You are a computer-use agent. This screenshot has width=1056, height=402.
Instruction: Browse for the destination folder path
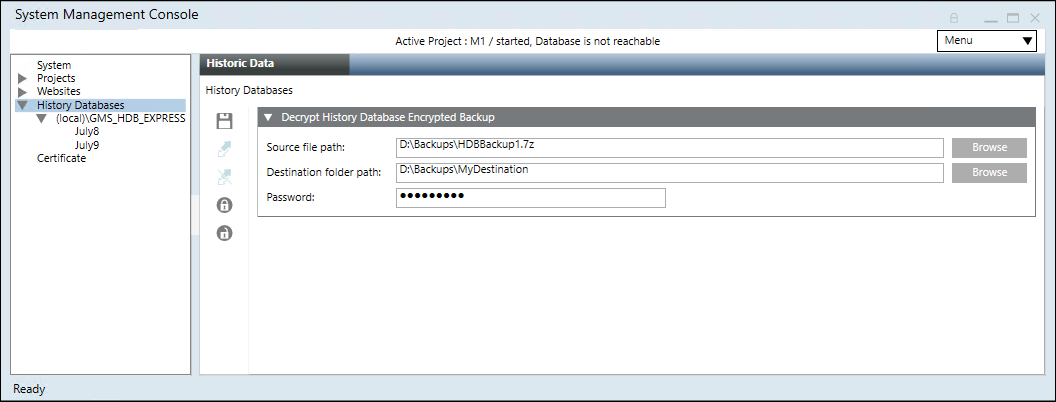[x=988, y=172]
